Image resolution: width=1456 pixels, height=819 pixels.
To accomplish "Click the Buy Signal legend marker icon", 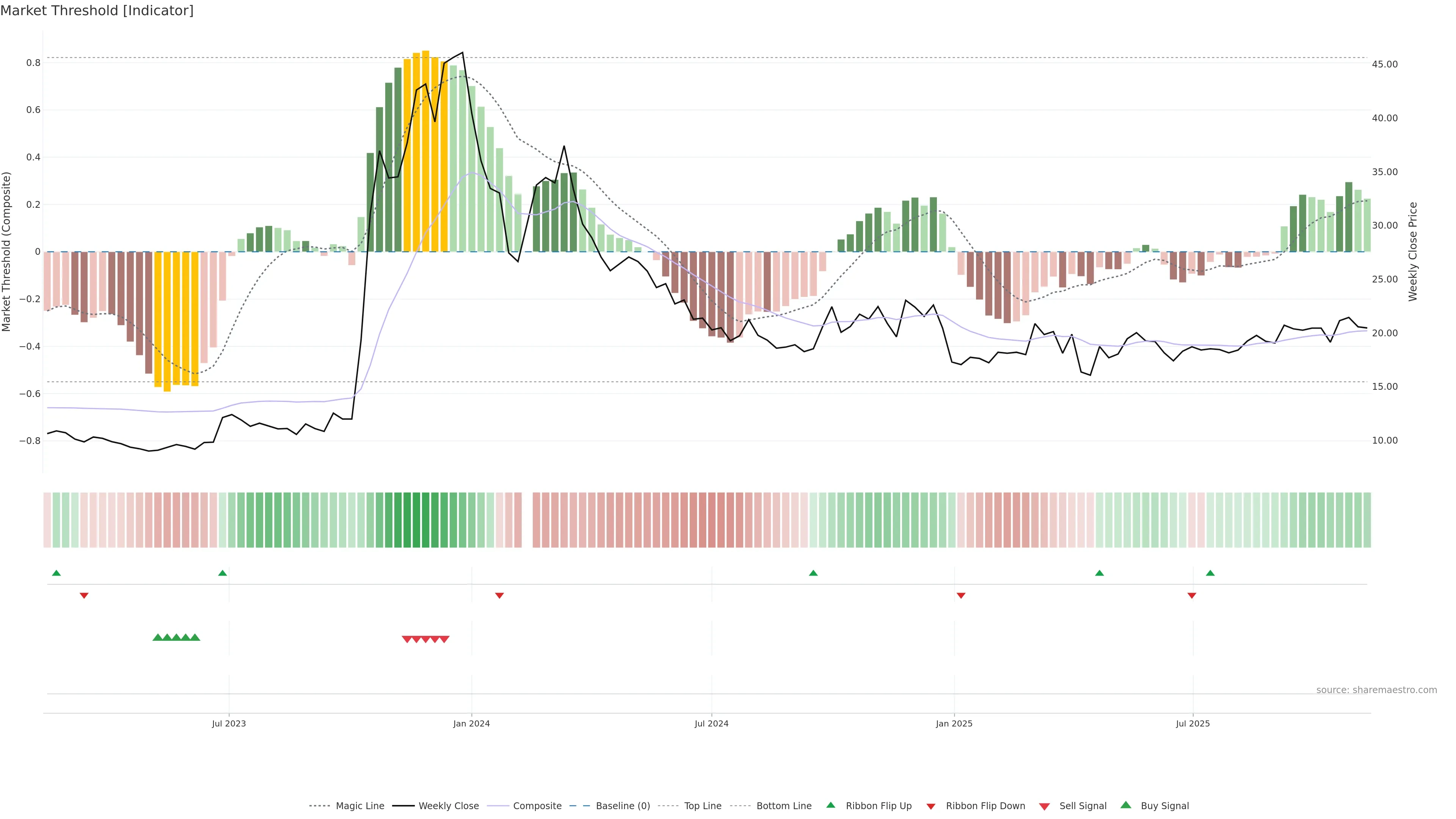I will 1125,805.
